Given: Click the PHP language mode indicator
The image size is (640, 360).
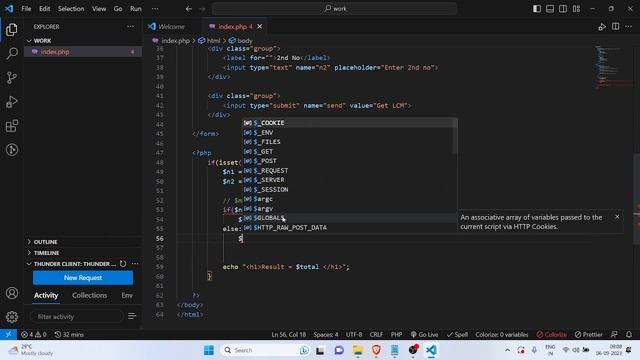Looking at the screenshot, I should click(396, 334).
